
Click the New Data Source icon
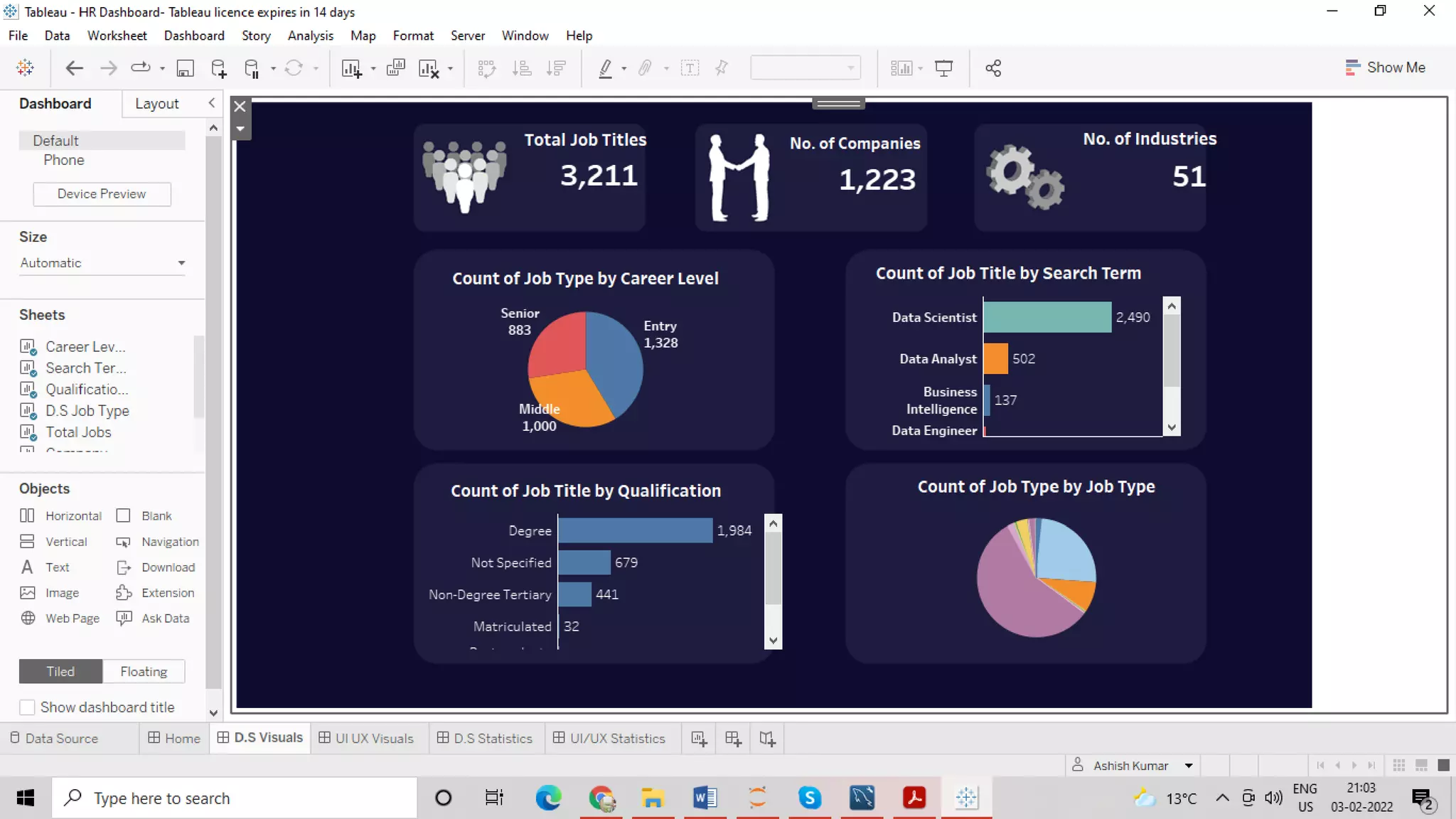click(219, 68)
